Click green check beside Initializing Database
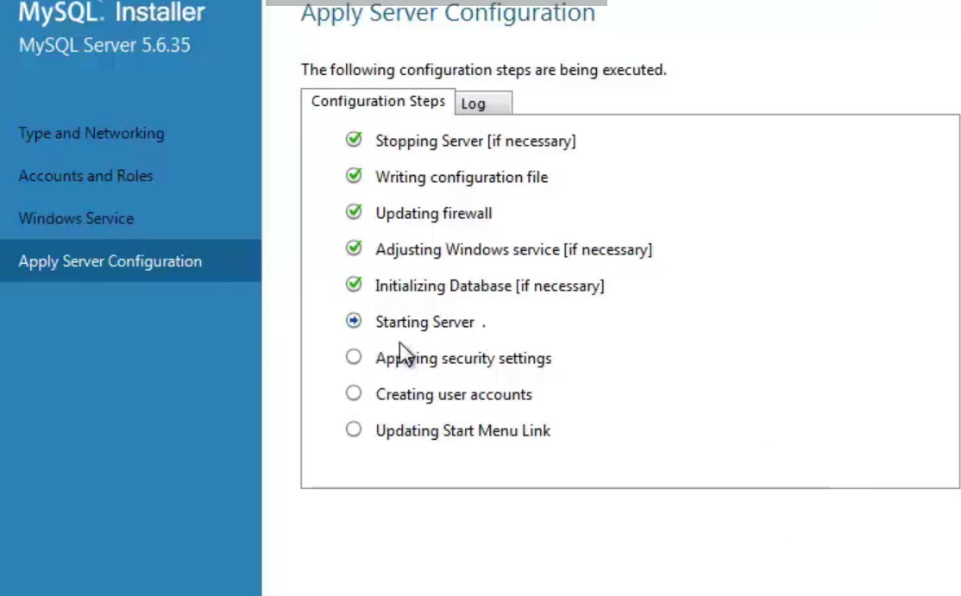Screen dimensions: 961x596 (354, 285)
